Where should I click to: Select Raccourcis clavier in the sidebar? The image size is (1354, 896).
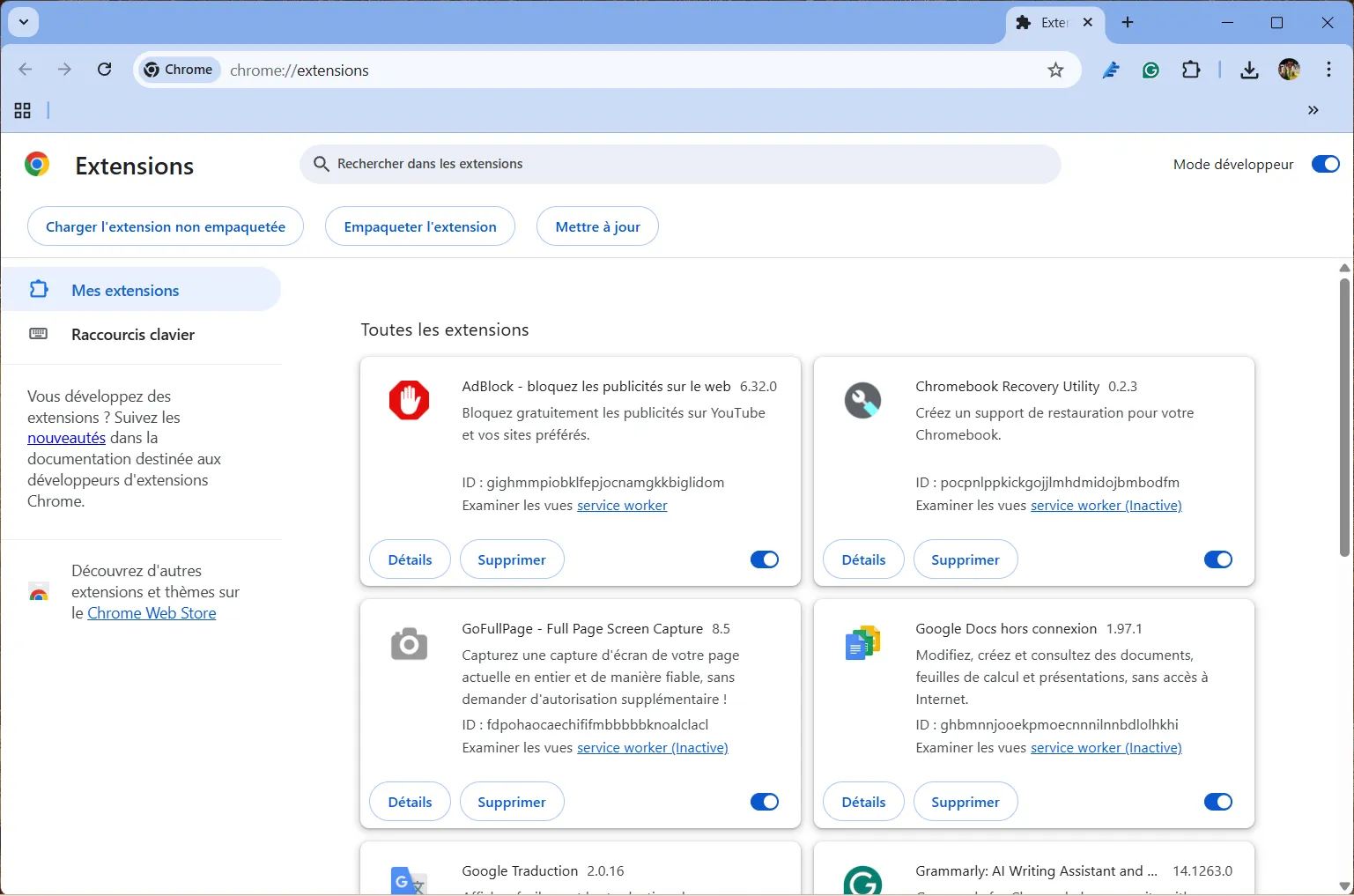133,334
